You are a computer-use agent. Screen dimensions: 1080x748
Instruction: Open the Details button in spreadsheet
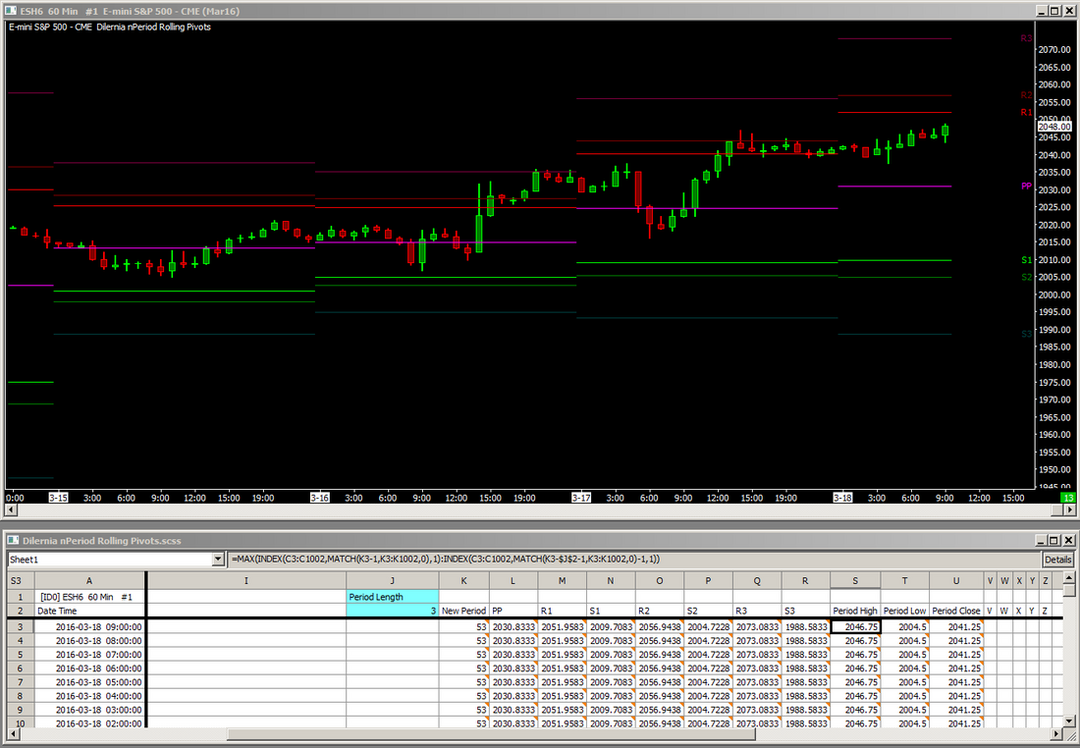click(x=1057, y=560)
